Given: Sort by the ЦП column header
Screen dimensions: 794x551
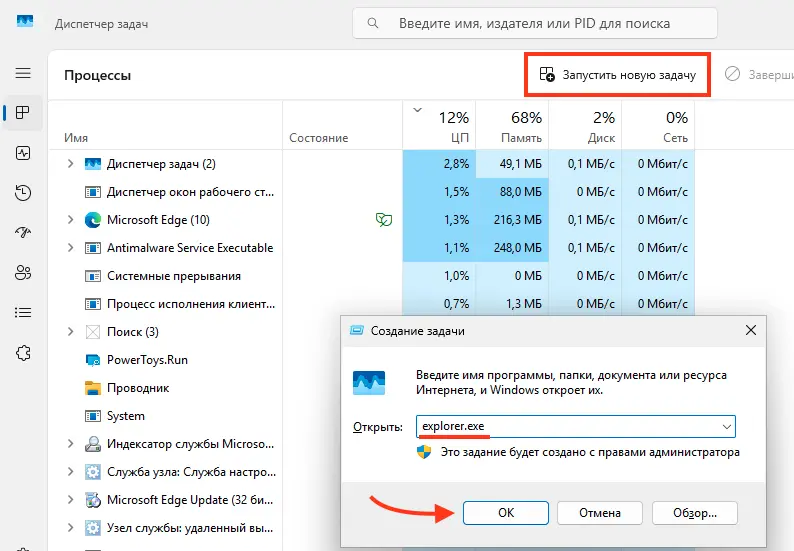Looking at the screenshot, I should (x=439, y=125).
